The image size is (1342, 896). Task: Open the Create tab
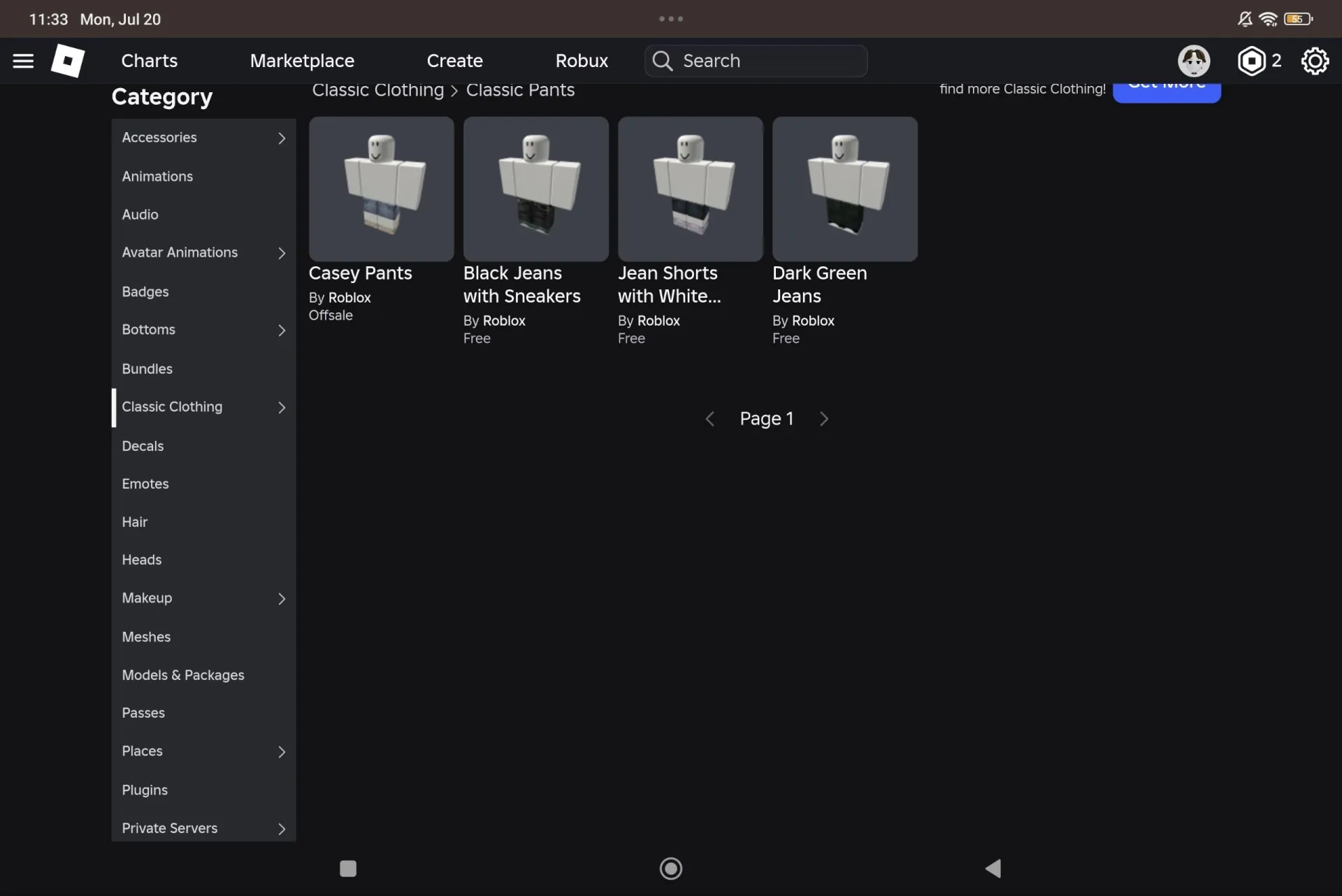click(x=454, y=61)
